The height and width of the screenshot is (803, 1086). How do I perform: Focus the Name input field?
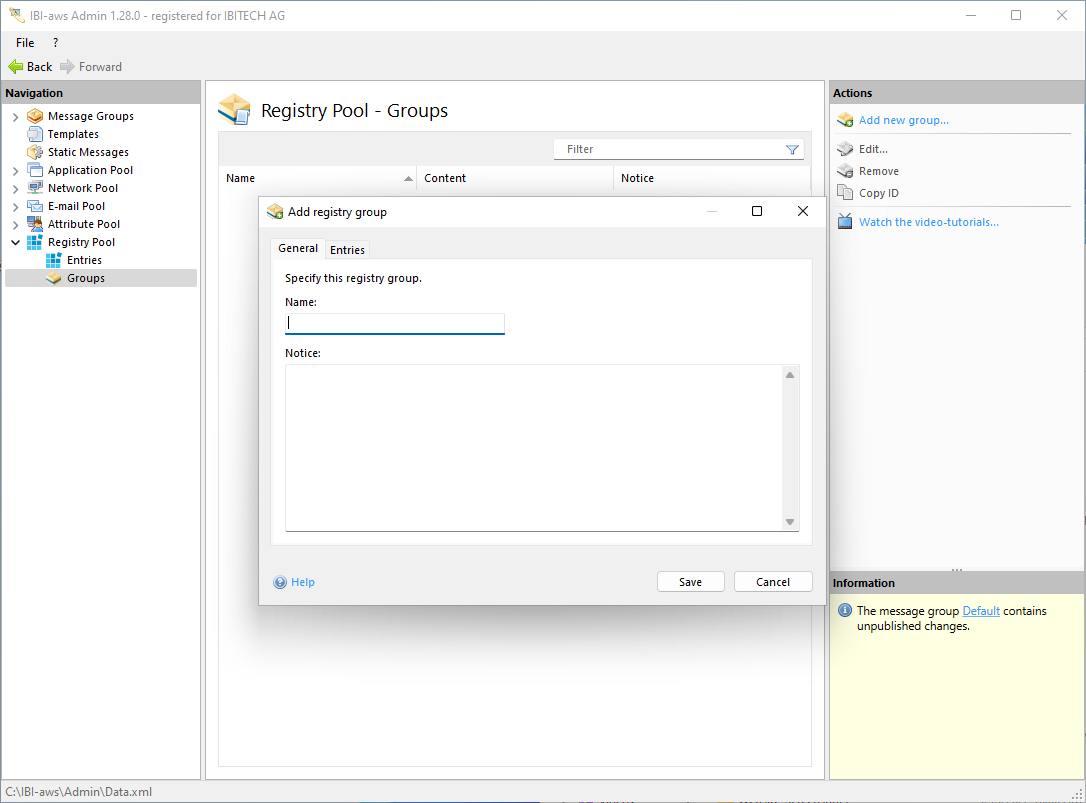pyautogui.click(x=395, y=323)
